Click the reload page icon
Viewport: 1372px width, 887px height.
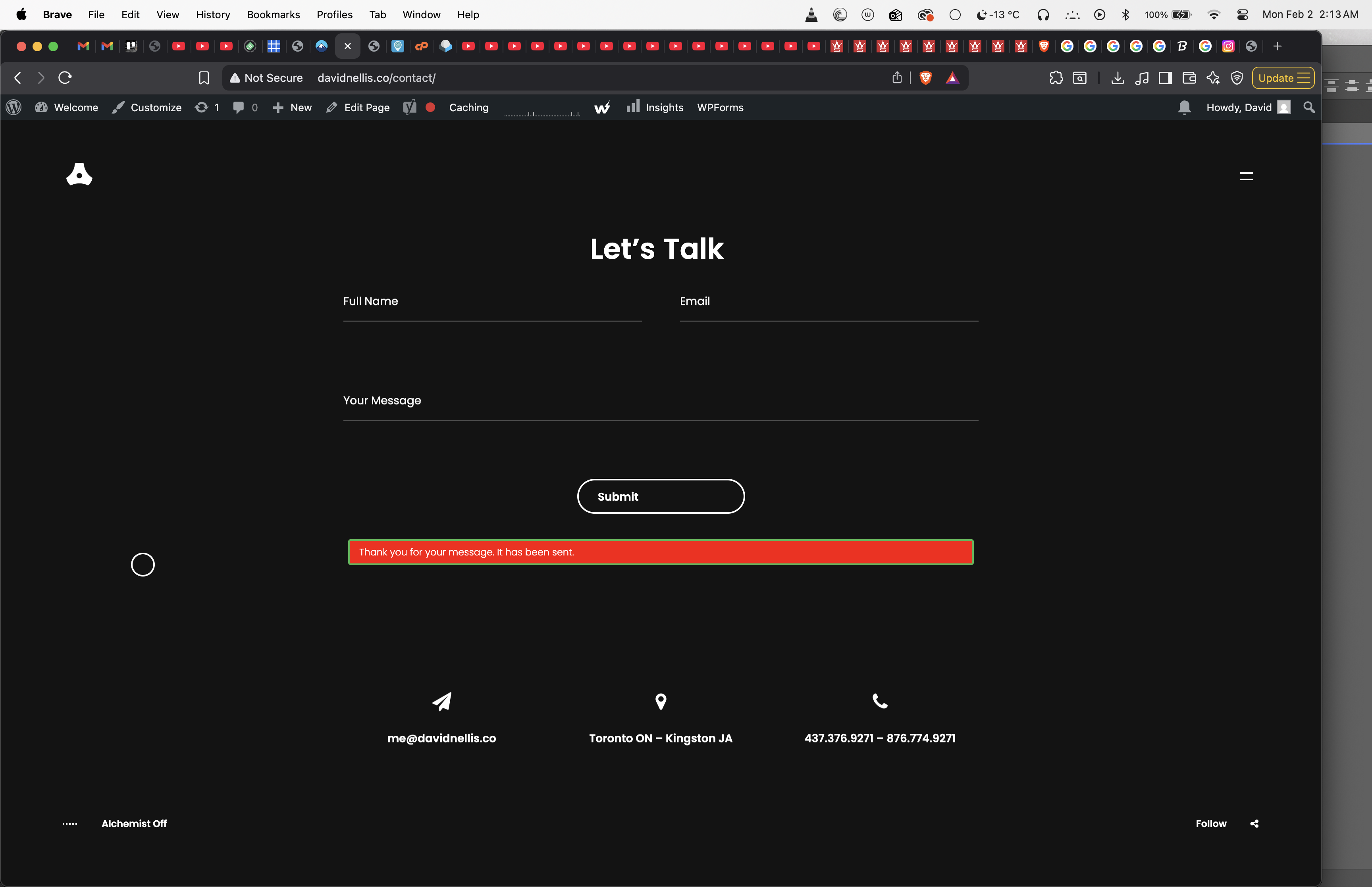65,78
